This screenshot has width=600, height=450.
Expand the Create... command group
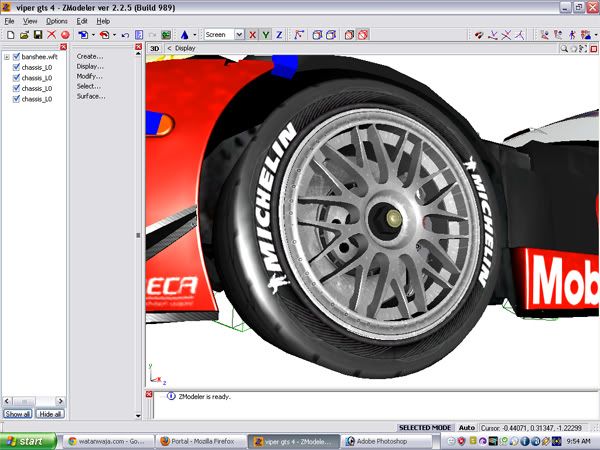[x=90, y=56]
